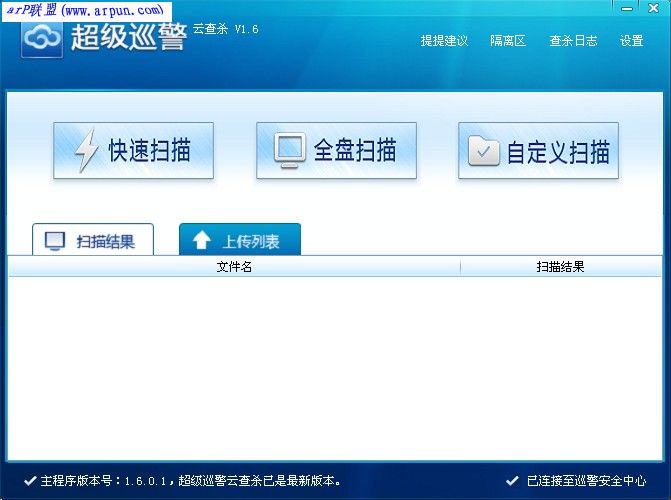View the 查杀日志 scan log
671x500 pixels.
tap(573, 41)
